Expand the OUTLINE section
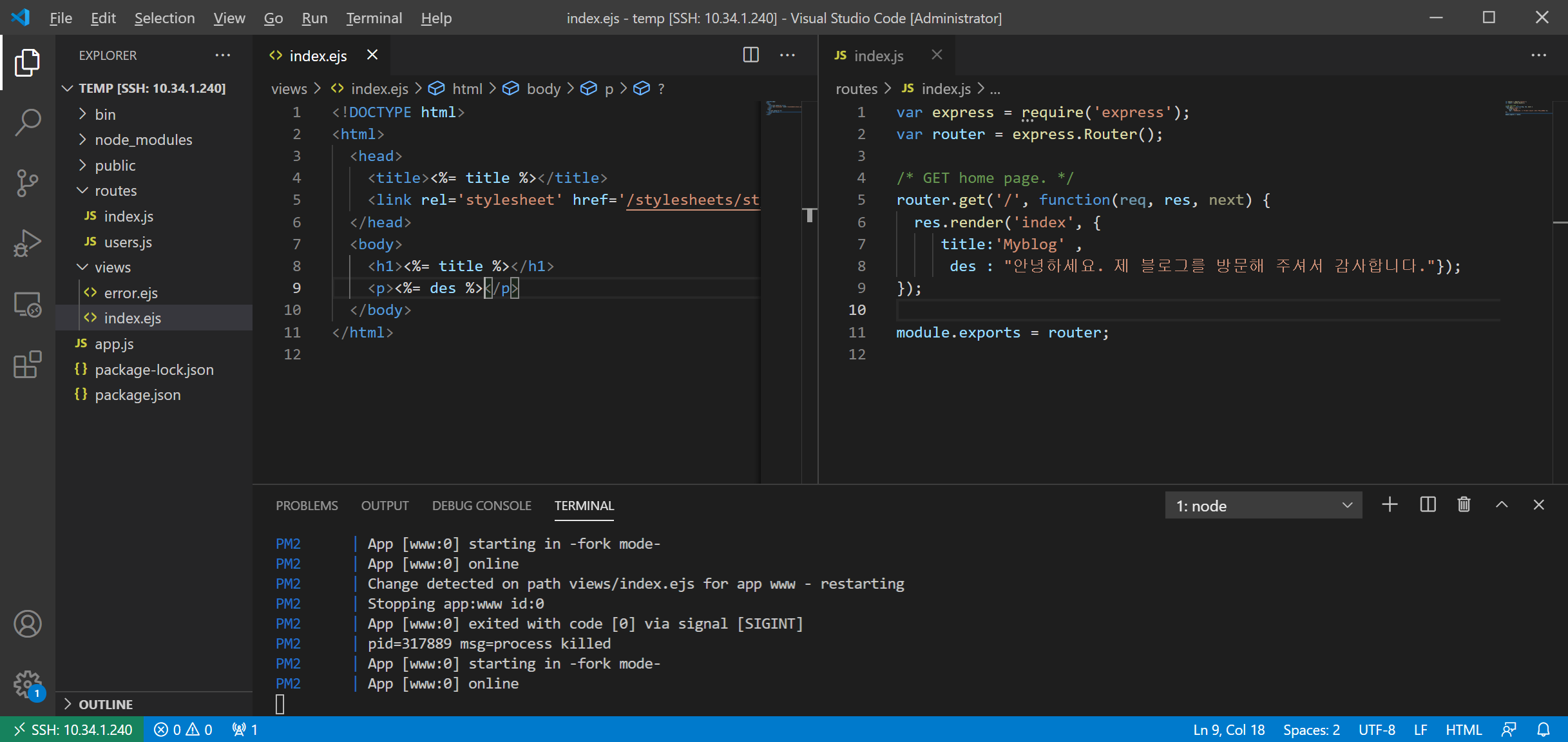1568x742 pixels. (x=106, y=705)
